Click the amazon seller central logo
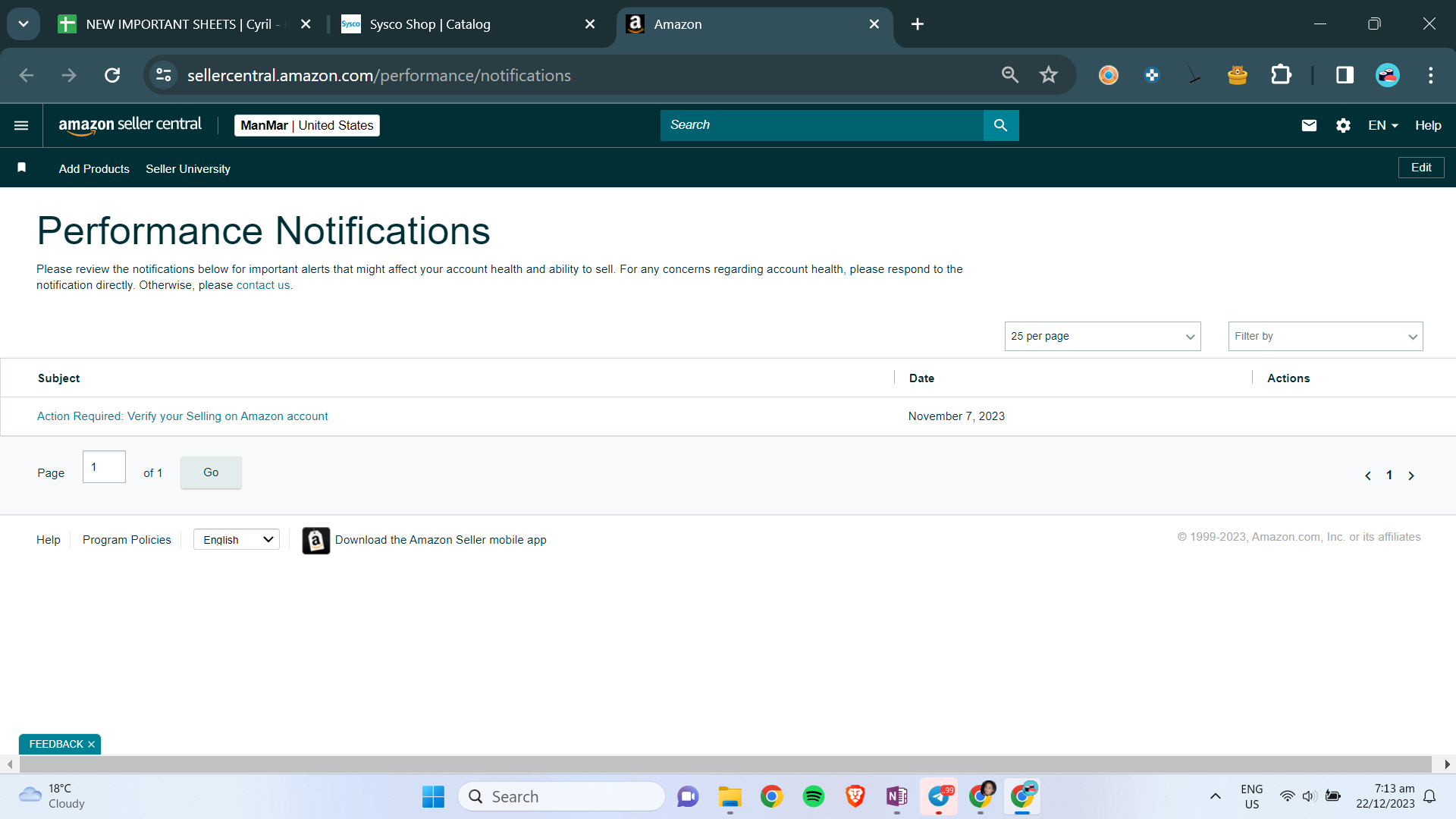Screen dimensions: 1456x819 point(130,125)
